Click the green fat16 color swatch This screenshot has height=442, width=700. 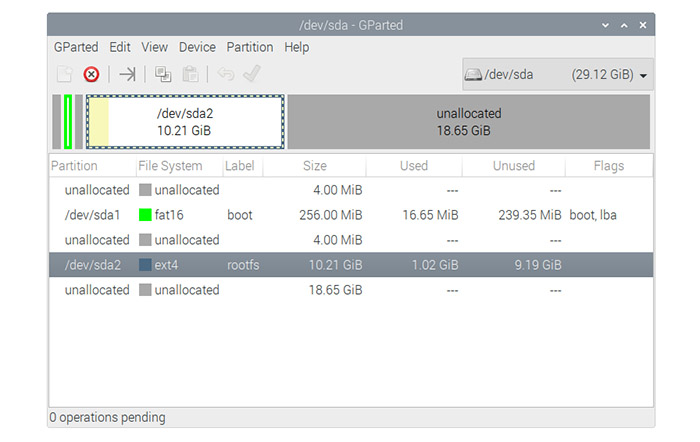145,215
